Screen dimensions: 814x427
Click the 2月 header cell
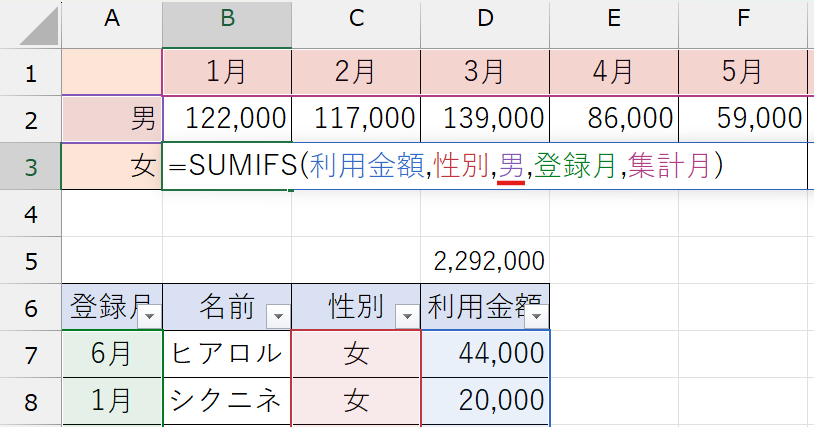[x=356, y=72]
